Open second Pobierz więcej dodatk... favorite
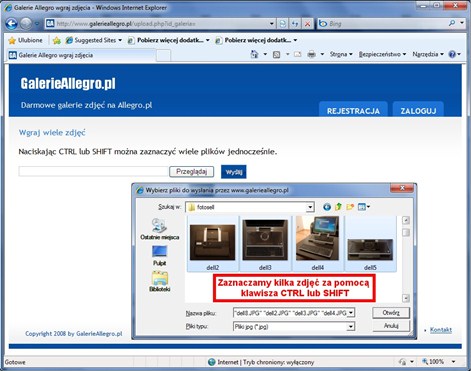Viewport: 471px width, 371px height. tap(256, 40)
